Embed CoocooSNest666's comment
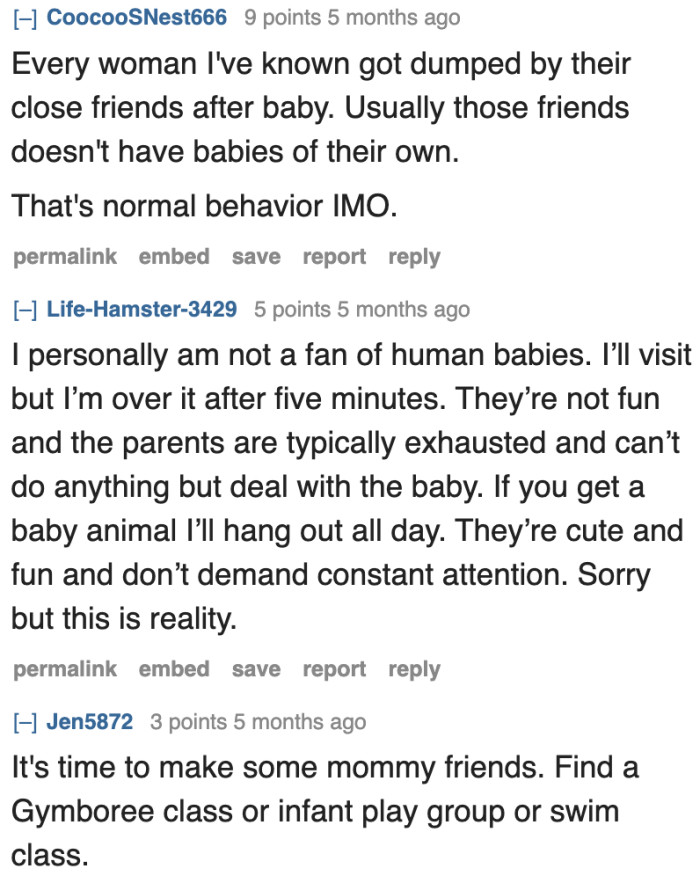The width and height of the screenshot is (700, 876). click(x=174, y=257)
